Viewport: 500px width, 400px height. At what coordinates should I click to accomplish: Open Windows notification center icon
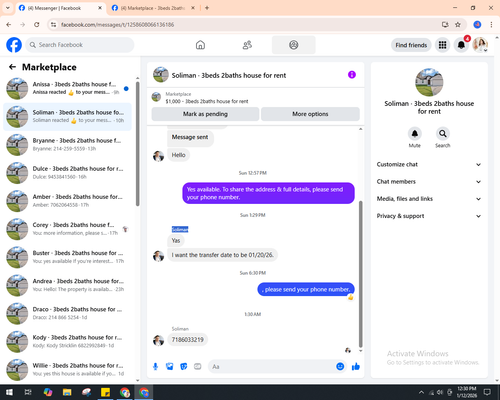(x=487, y=392)
